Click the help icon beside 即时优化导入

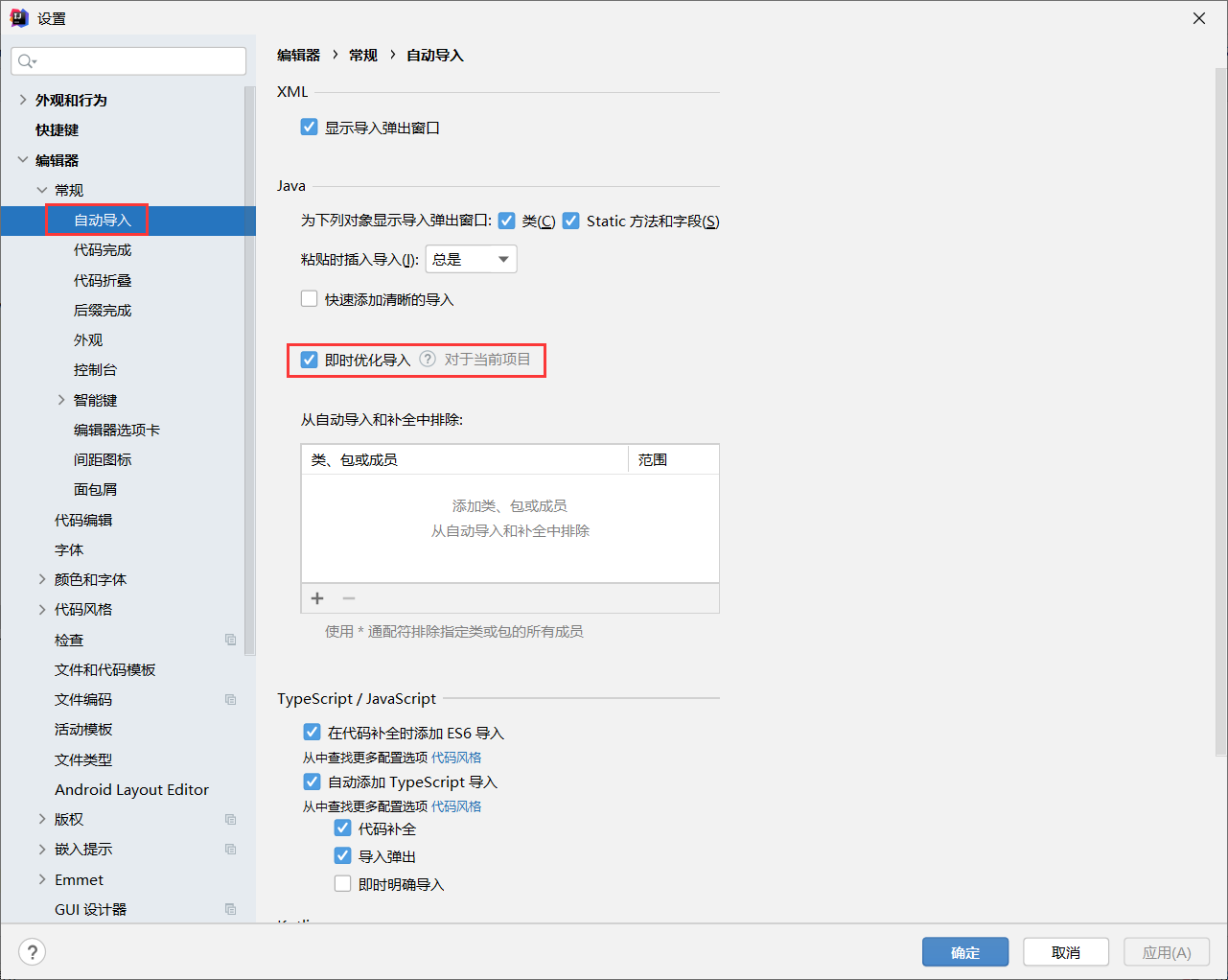[427, 359]
